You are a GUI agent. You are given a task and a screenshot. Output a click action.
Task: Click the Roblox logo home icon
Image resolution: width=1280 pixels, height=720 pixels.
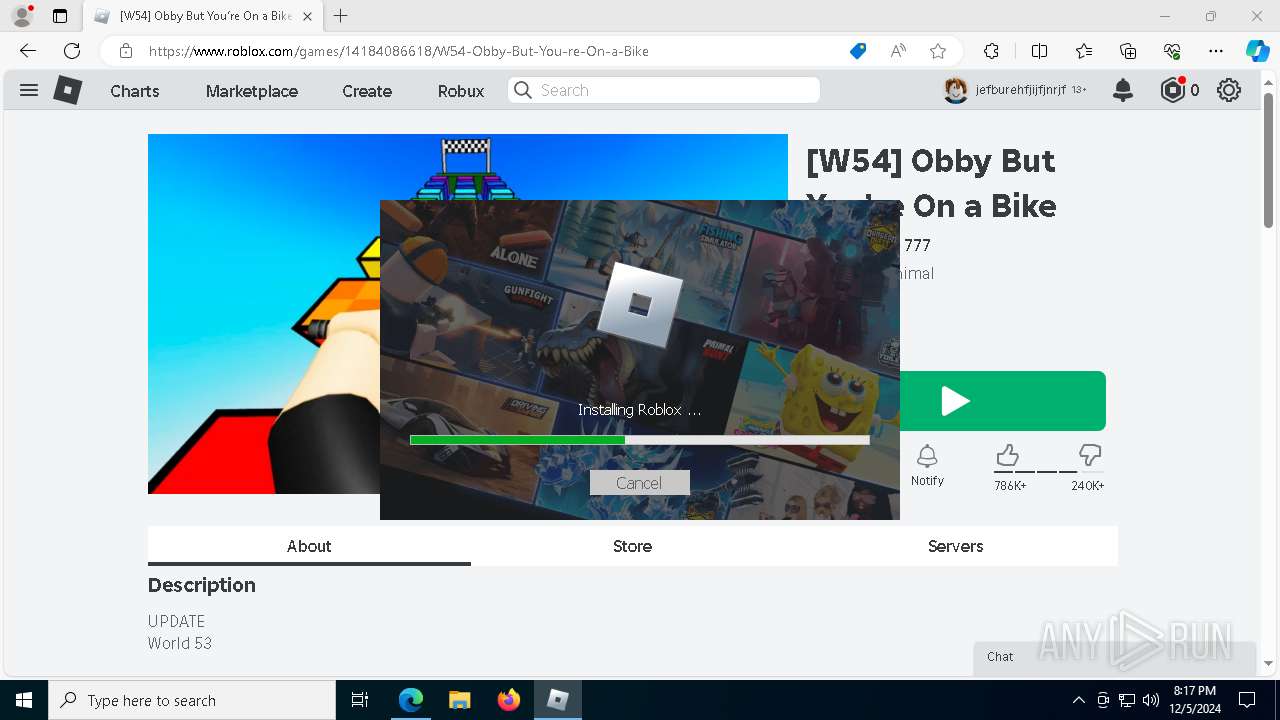point(67,90)
